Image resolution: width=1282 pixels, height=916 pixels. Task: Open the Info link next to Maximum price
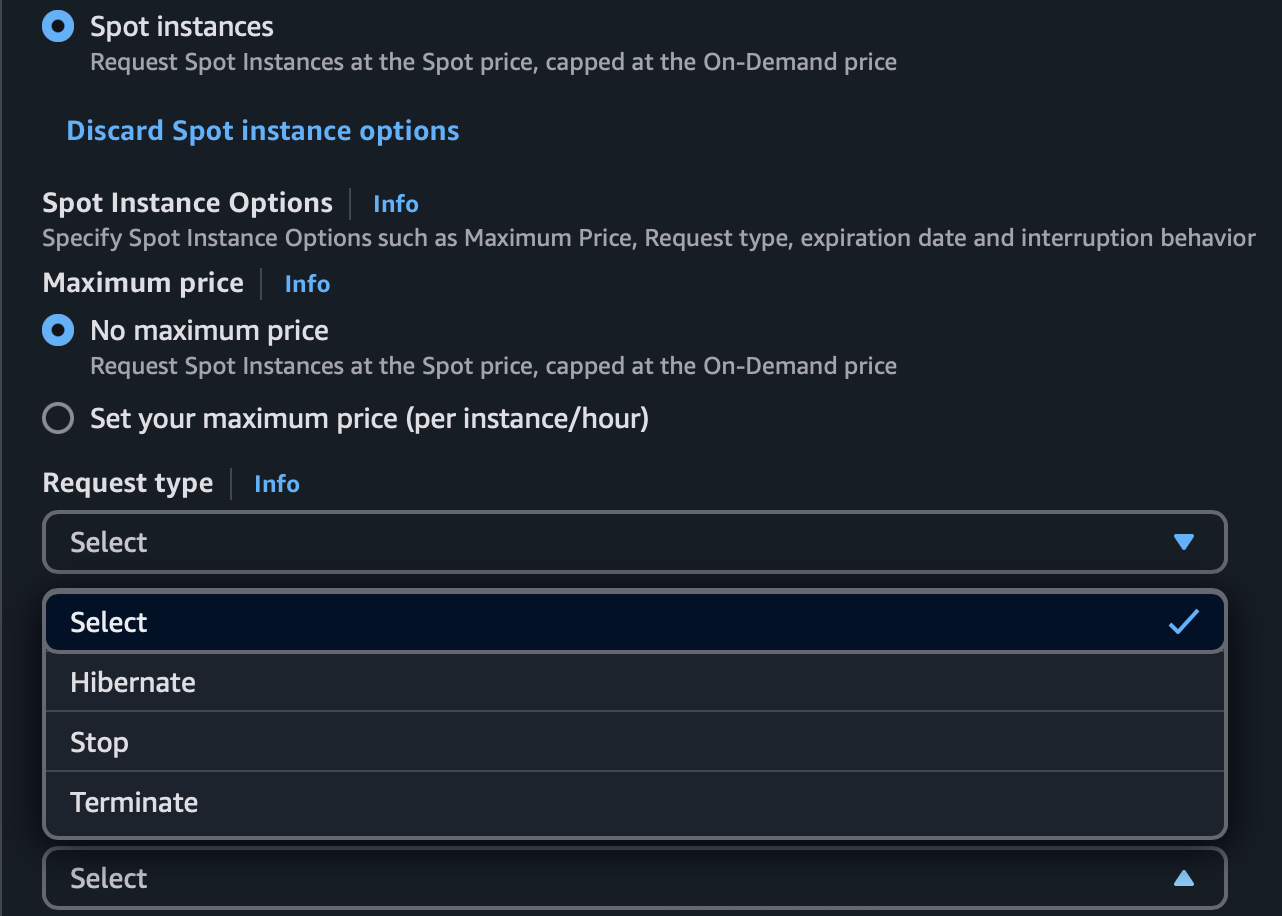[x=307, y=284]
